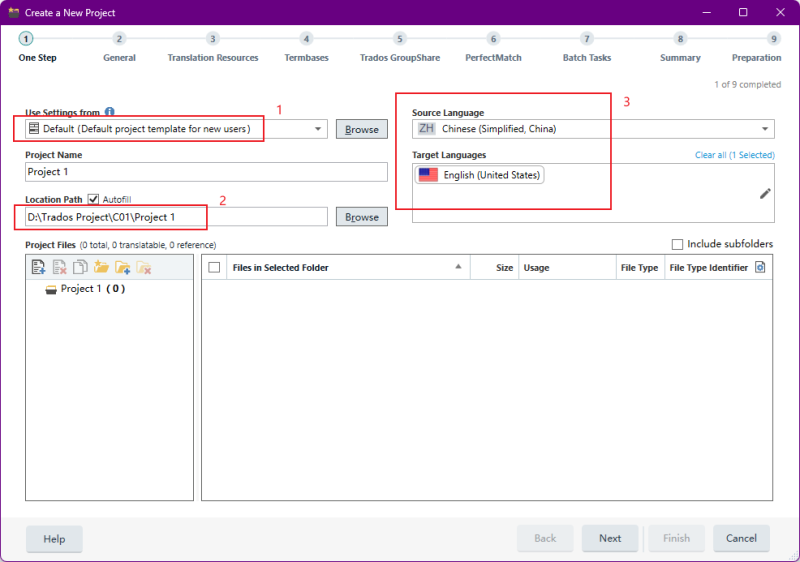Click the New Folder icon with plus
This screenshot has height=562, width=800.
pyautogui.click(x=122, y=267)
